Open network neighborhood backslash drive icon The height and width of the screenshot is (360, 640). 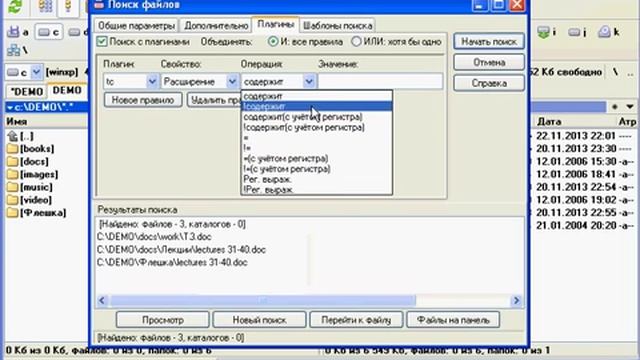[x=18, y=50]
